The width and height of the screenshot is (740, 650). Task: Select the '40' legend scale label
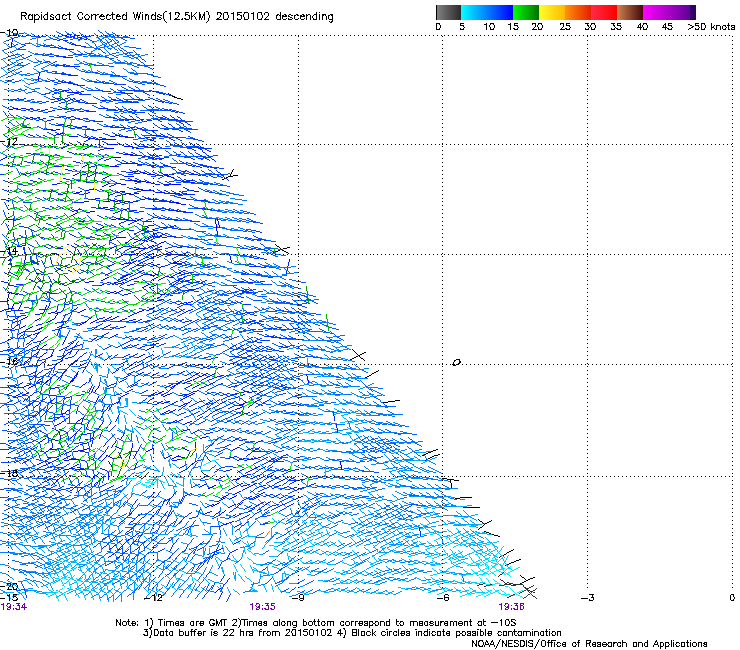point(642,27)
